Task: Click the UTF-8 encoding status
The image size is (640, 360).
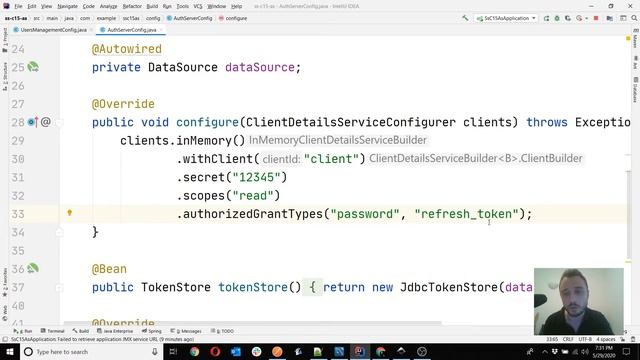Action: [585, 339]
